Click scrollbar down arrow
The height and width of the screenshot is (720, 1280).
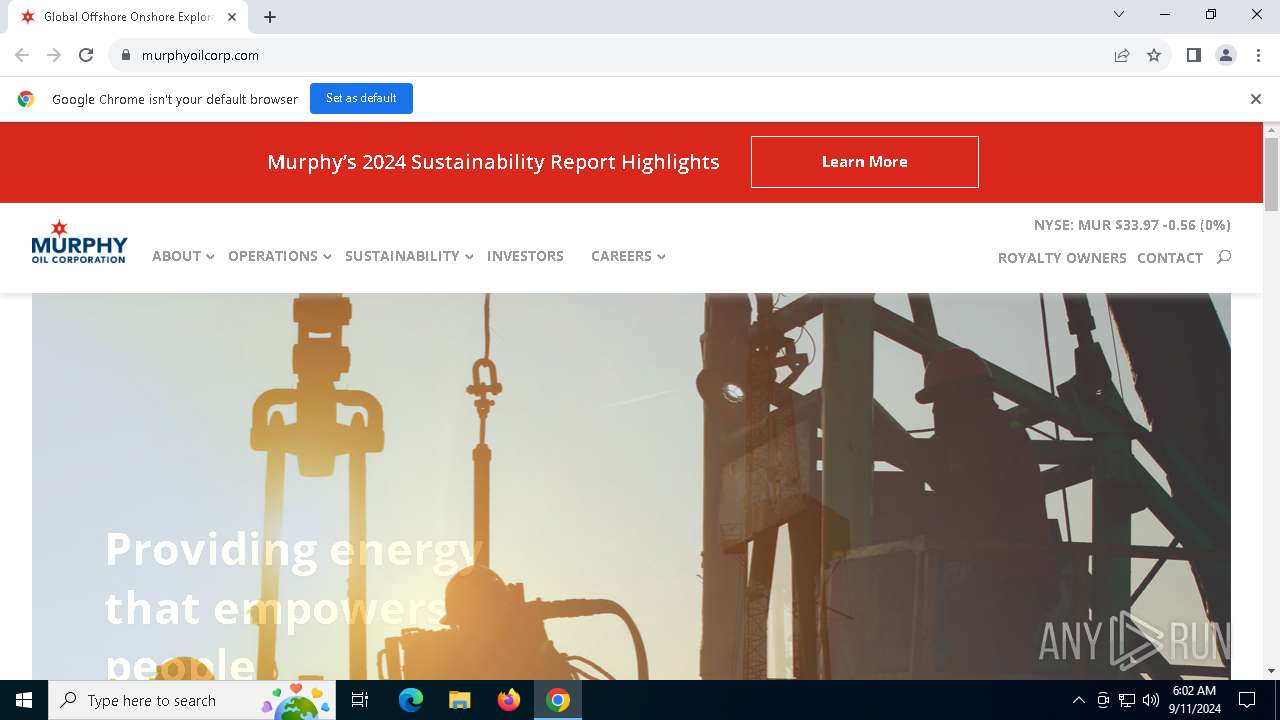[1271, 671]
